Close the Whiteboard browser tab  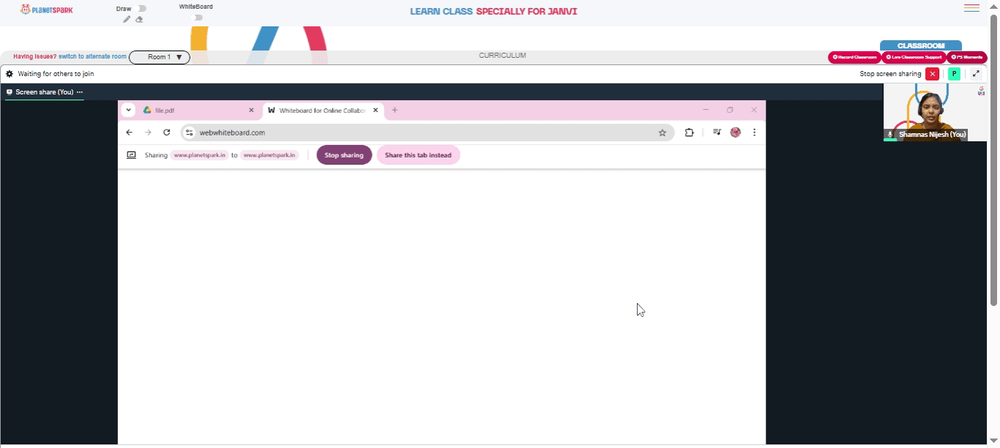point(376,110)
